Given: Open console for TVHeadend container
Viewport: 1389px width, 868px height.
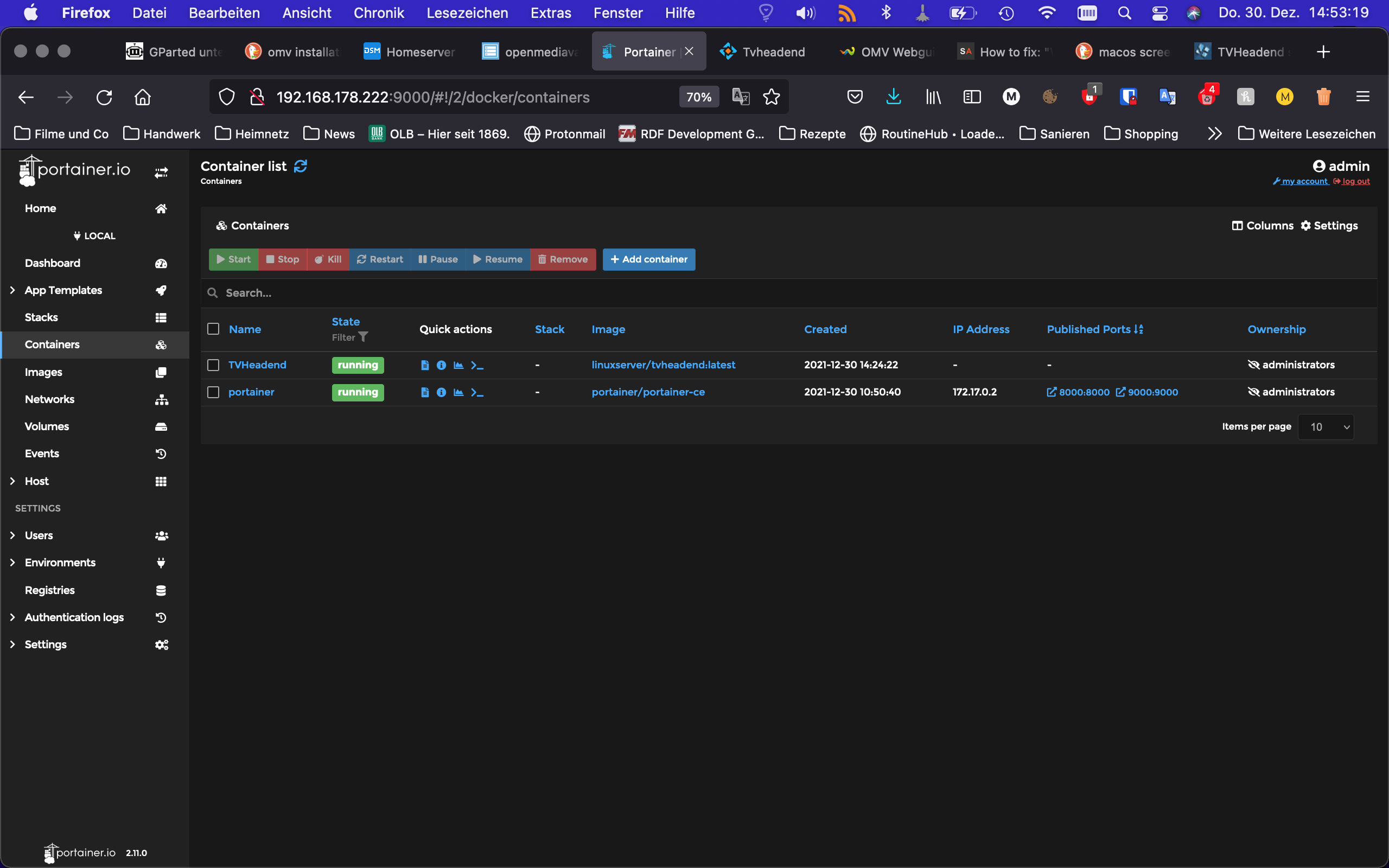Looking at the screenshot, I should (x=477, y=365).
